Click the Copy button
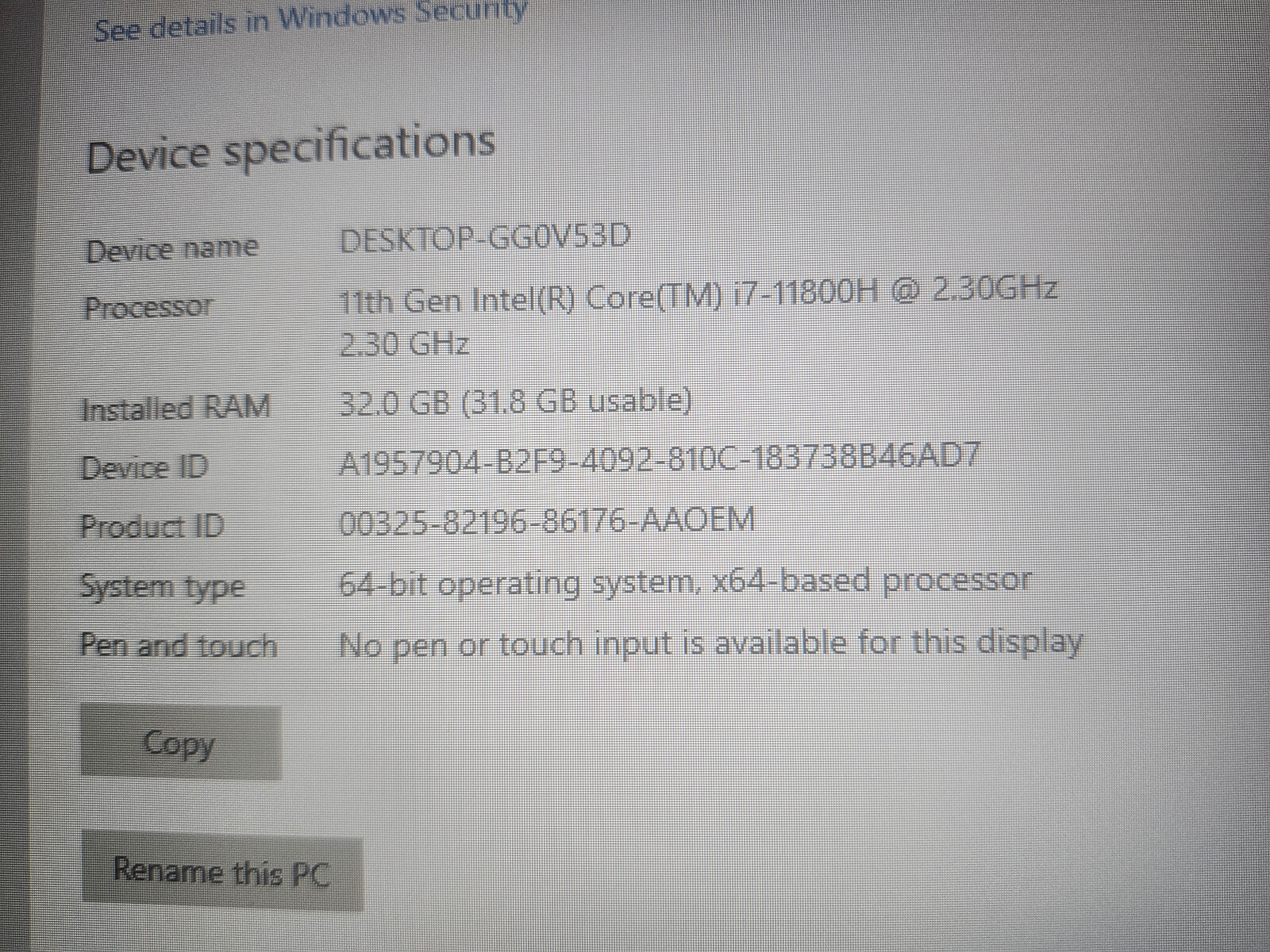The height and width of the screenshot is (952, 1270). 181,743
